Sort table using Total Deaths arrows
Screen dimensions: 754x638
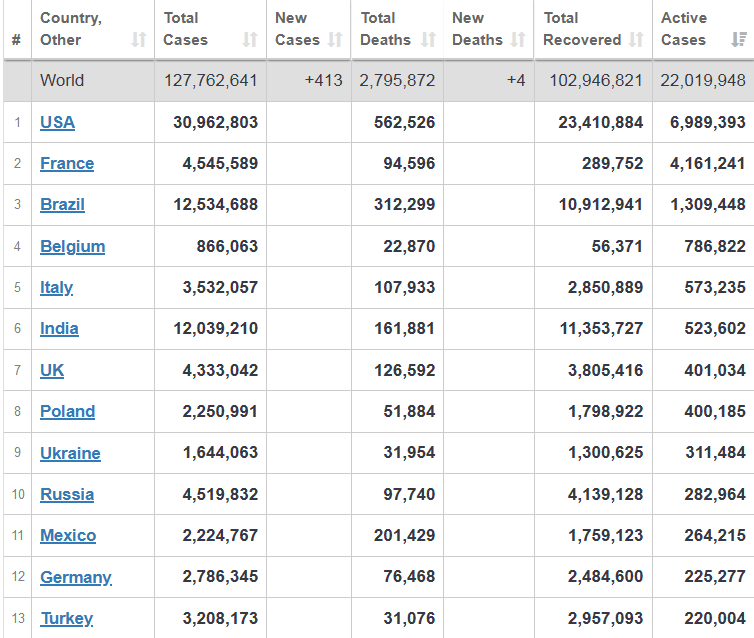[428, 40]
